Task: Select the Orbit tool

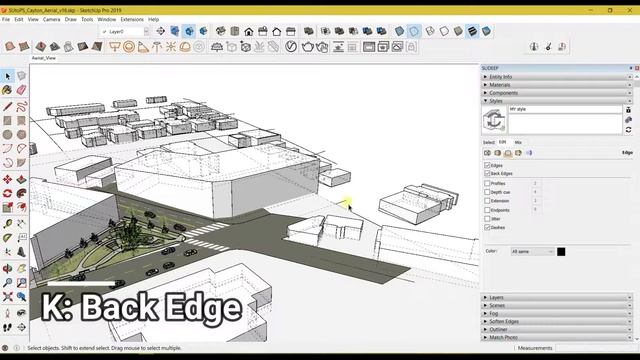Action: pos(8,269)
